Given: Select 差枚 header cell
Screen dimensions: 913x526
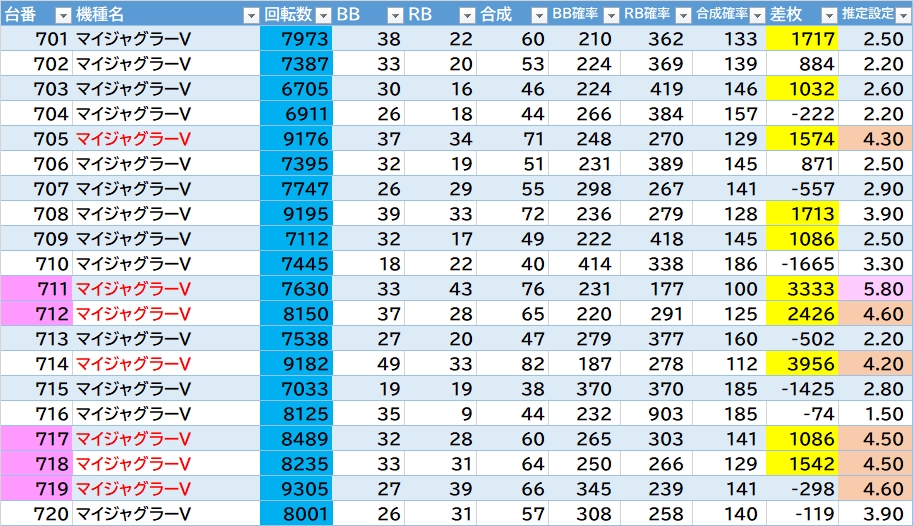Looking at the screenshot, I should point(802,14).
